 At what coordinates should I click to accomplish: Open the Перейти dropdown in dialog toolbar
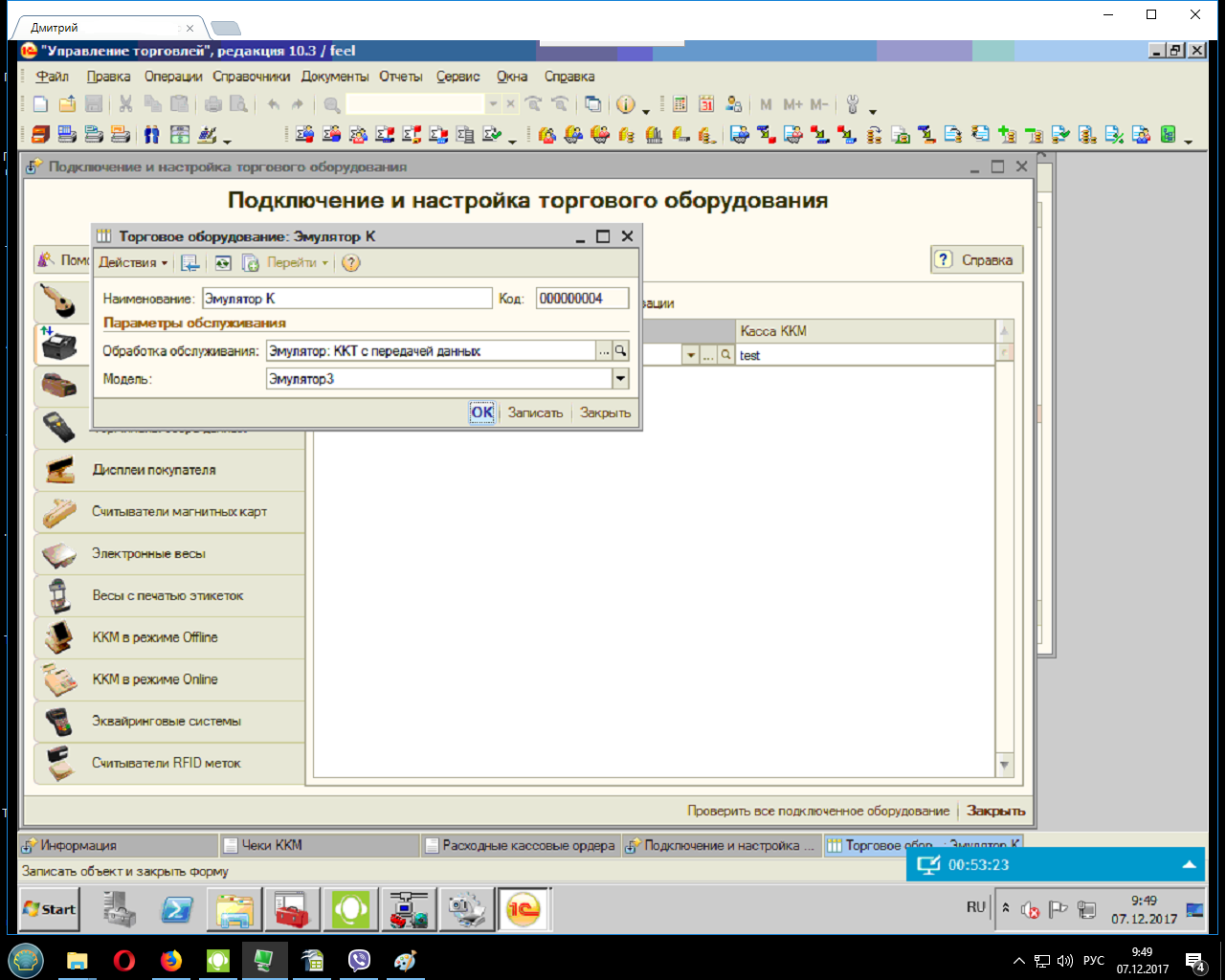tap(298, 263)
